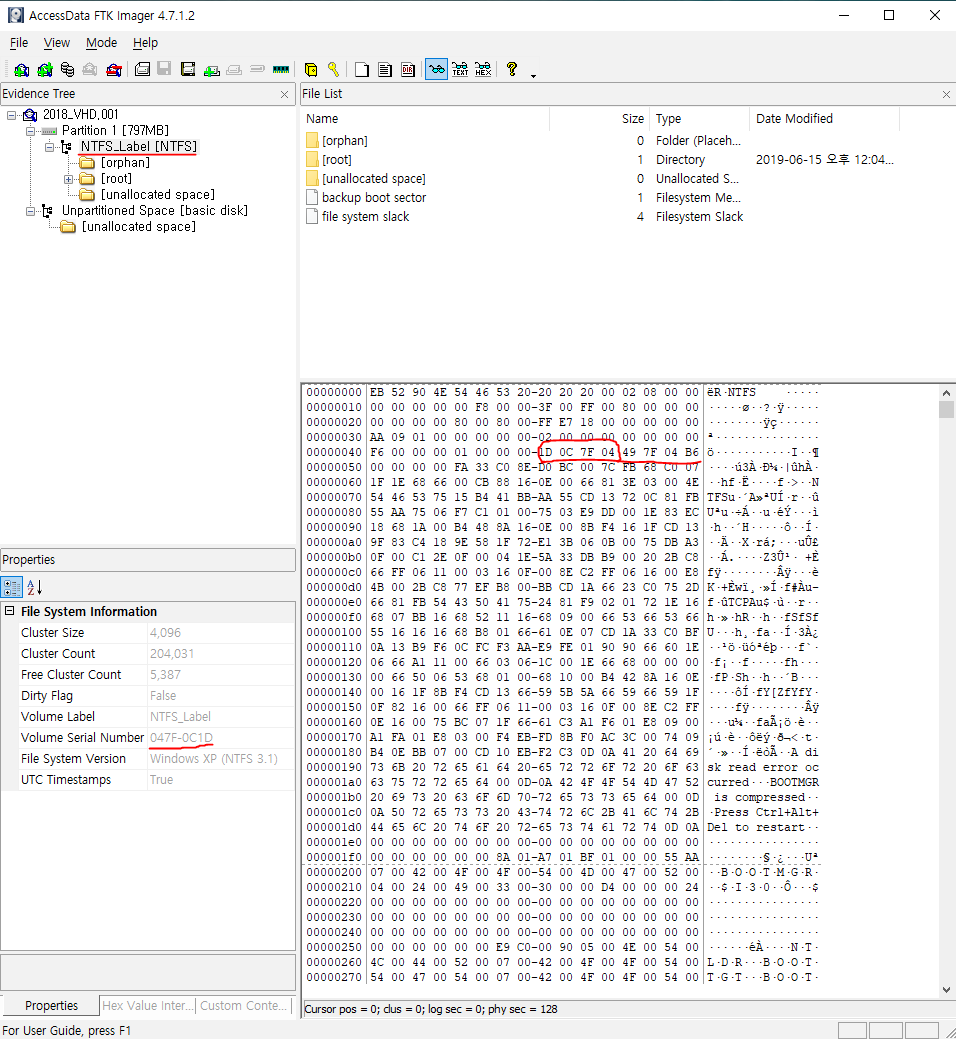Screen dimensions: 956x1039
Task: Select [root] entry in File List
Action: coord(337,160)
